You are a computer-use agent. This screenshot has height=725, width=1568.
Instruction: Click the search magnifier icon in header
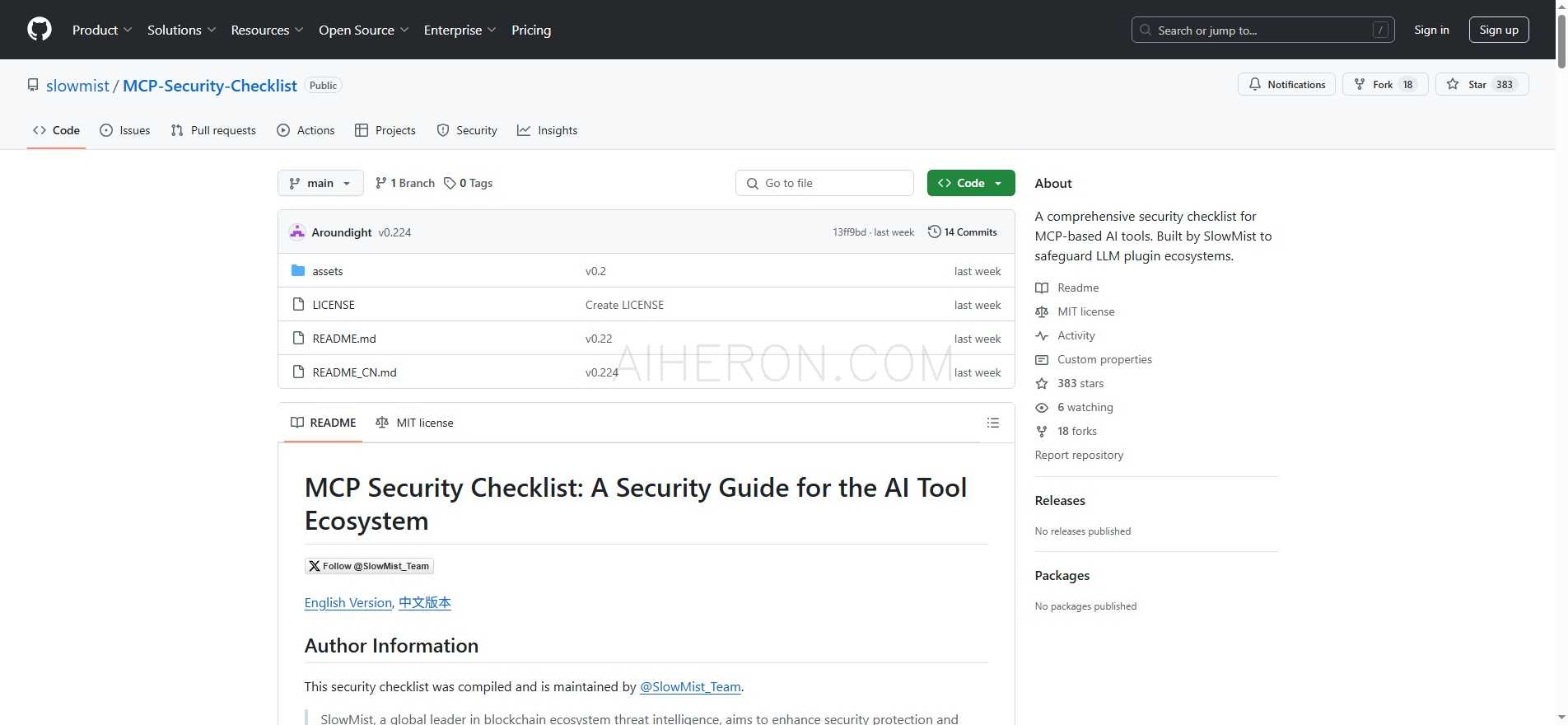[1146, 30]
